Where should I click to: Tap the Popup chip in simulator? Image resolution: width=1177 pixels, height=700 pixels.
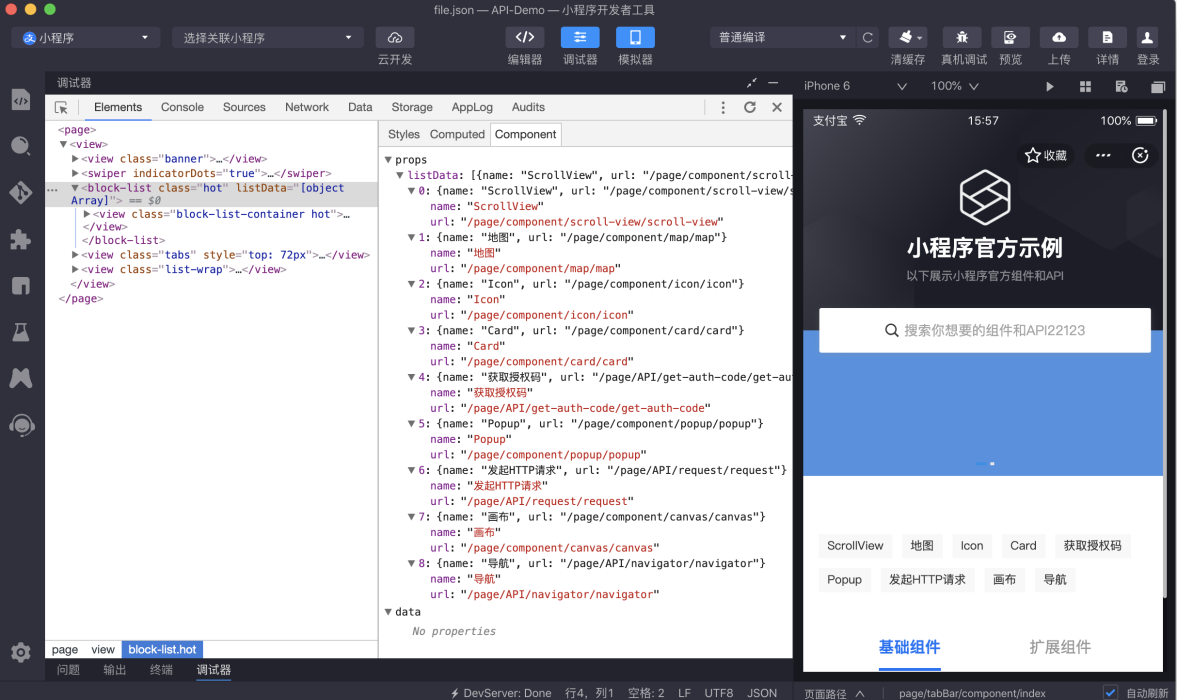pos(844,579)
